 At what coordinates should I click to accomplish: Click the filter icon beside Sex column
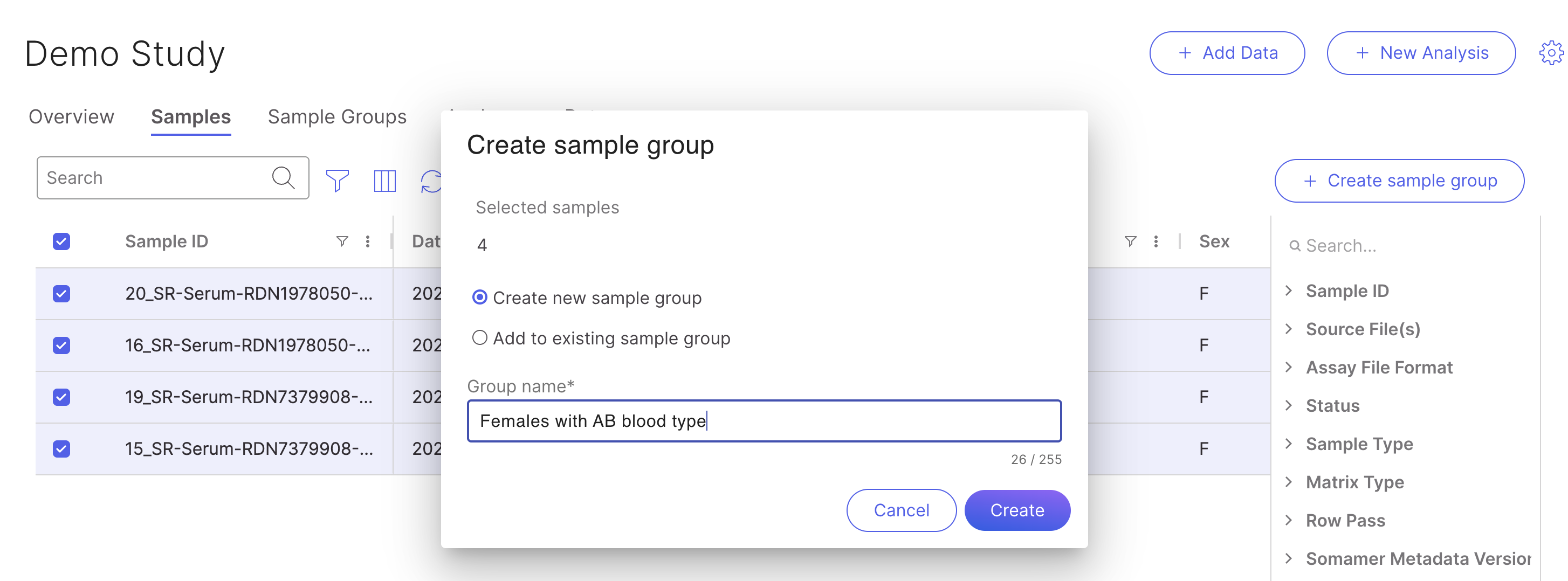click(1130, 241)
